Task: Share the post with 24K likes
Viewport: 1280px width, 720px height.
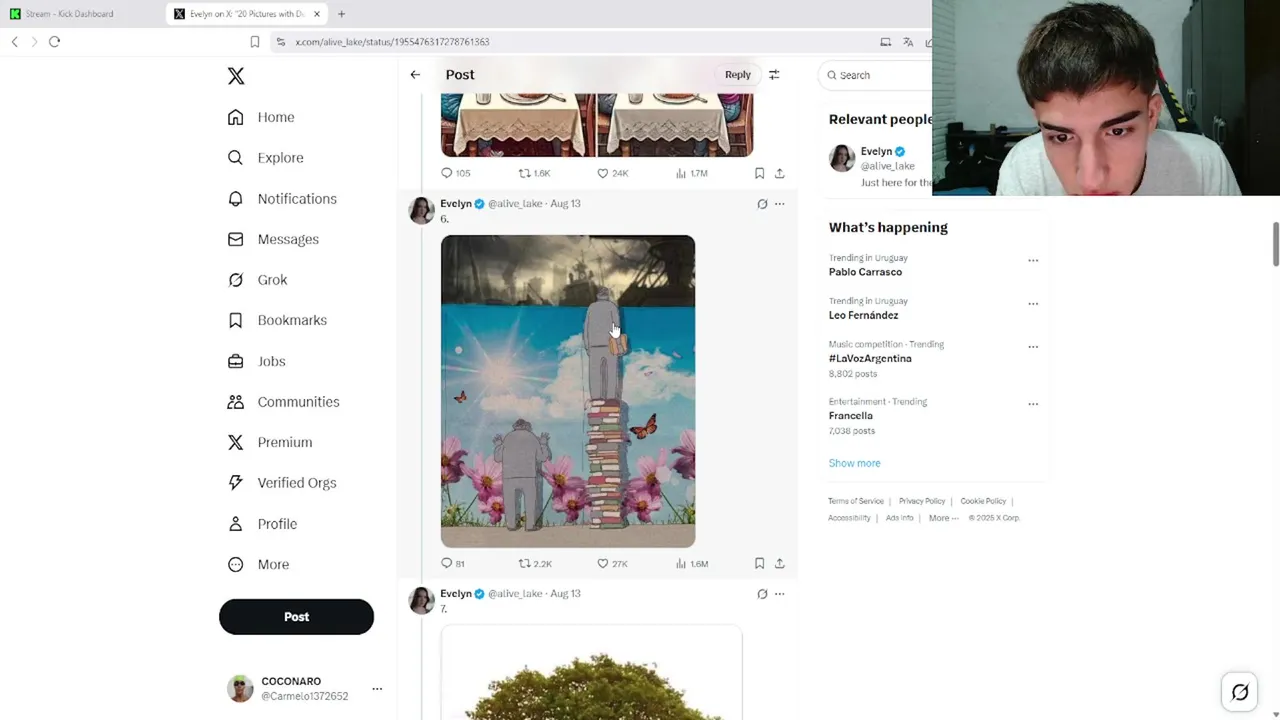Action: coord(780,173)
